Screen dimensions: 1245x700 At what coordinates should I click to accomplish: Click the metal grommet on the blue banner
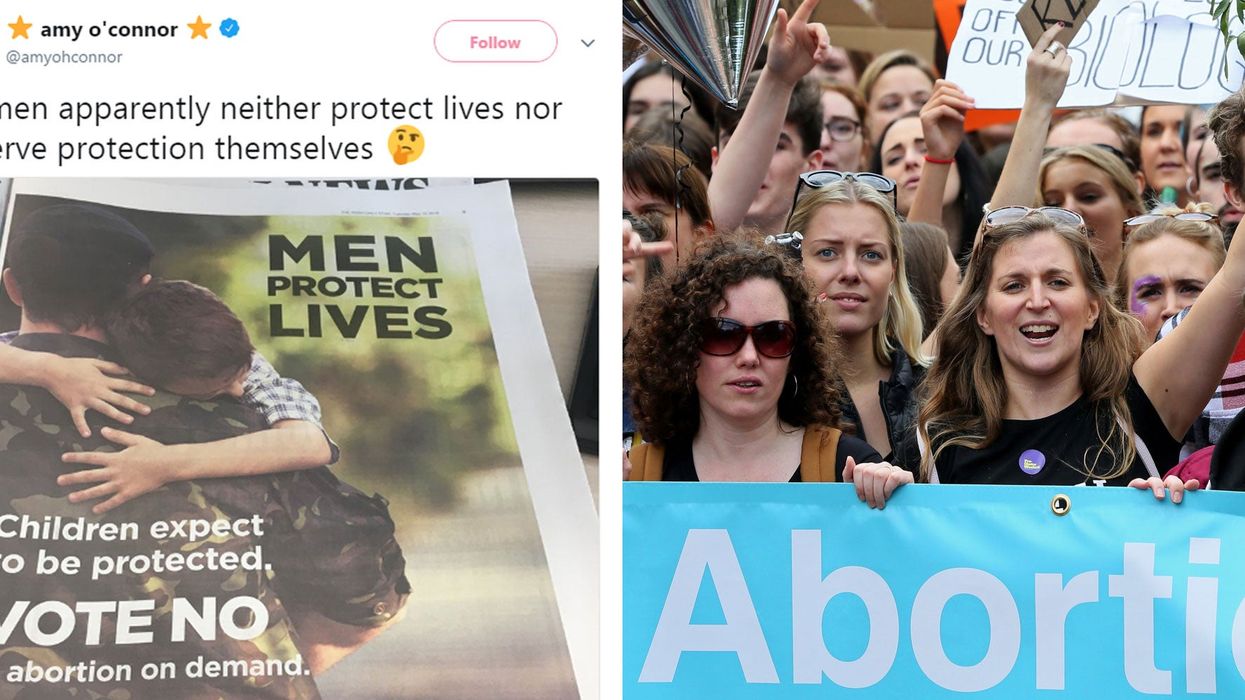click(x=1060, y=505)
